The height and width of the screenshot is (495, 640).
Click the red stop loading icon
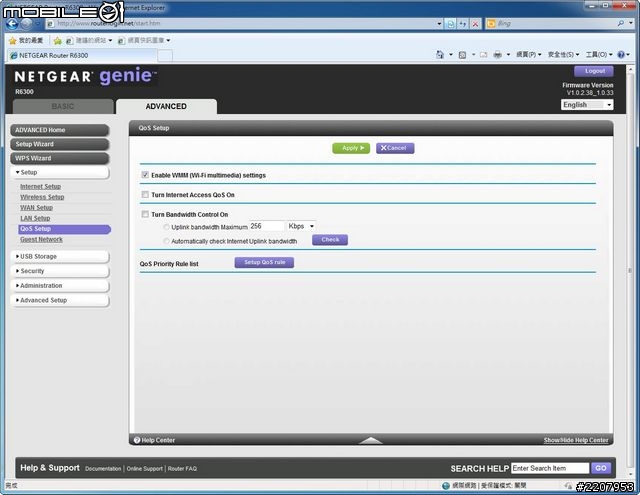pyautogui.click(x=475, y=24)
